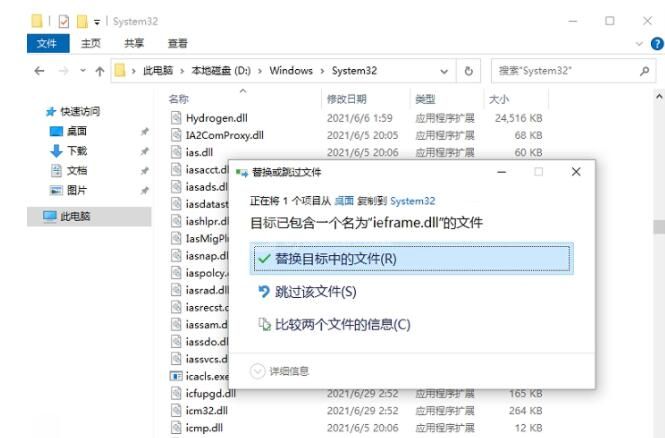Open the Explorer help icon
665x438 pixels.
(x=657, y=44)
